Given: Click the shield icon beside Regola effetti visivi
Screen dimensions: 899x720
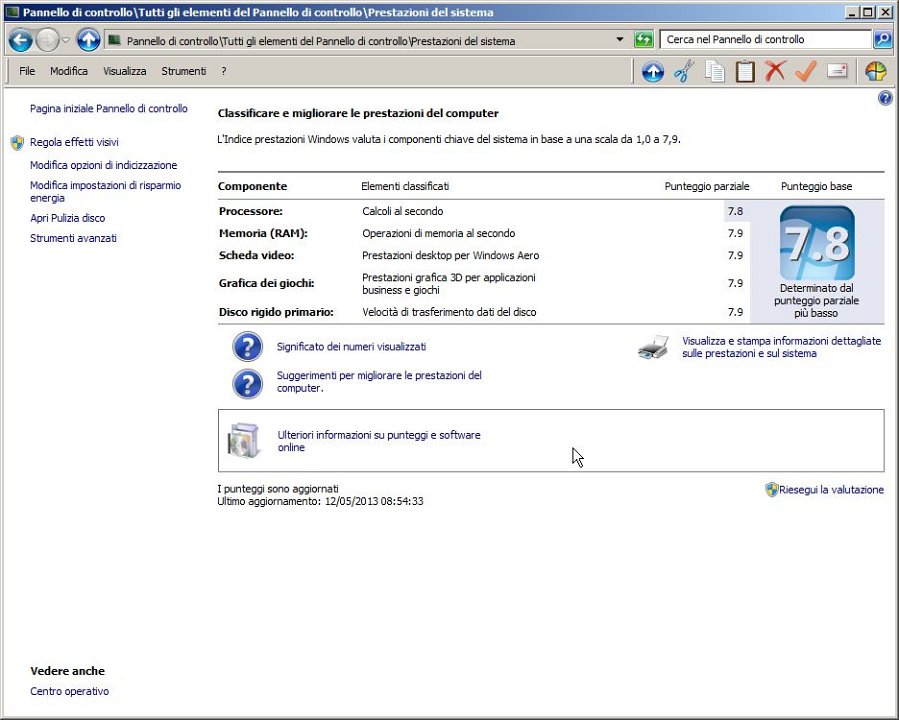Looking at the screenshot, I should tap(17, 143).
